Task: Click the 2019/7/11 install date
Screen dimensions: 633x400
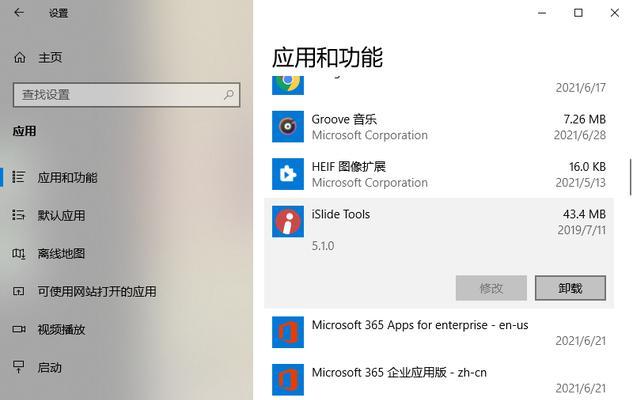Action: click(582, 230)
